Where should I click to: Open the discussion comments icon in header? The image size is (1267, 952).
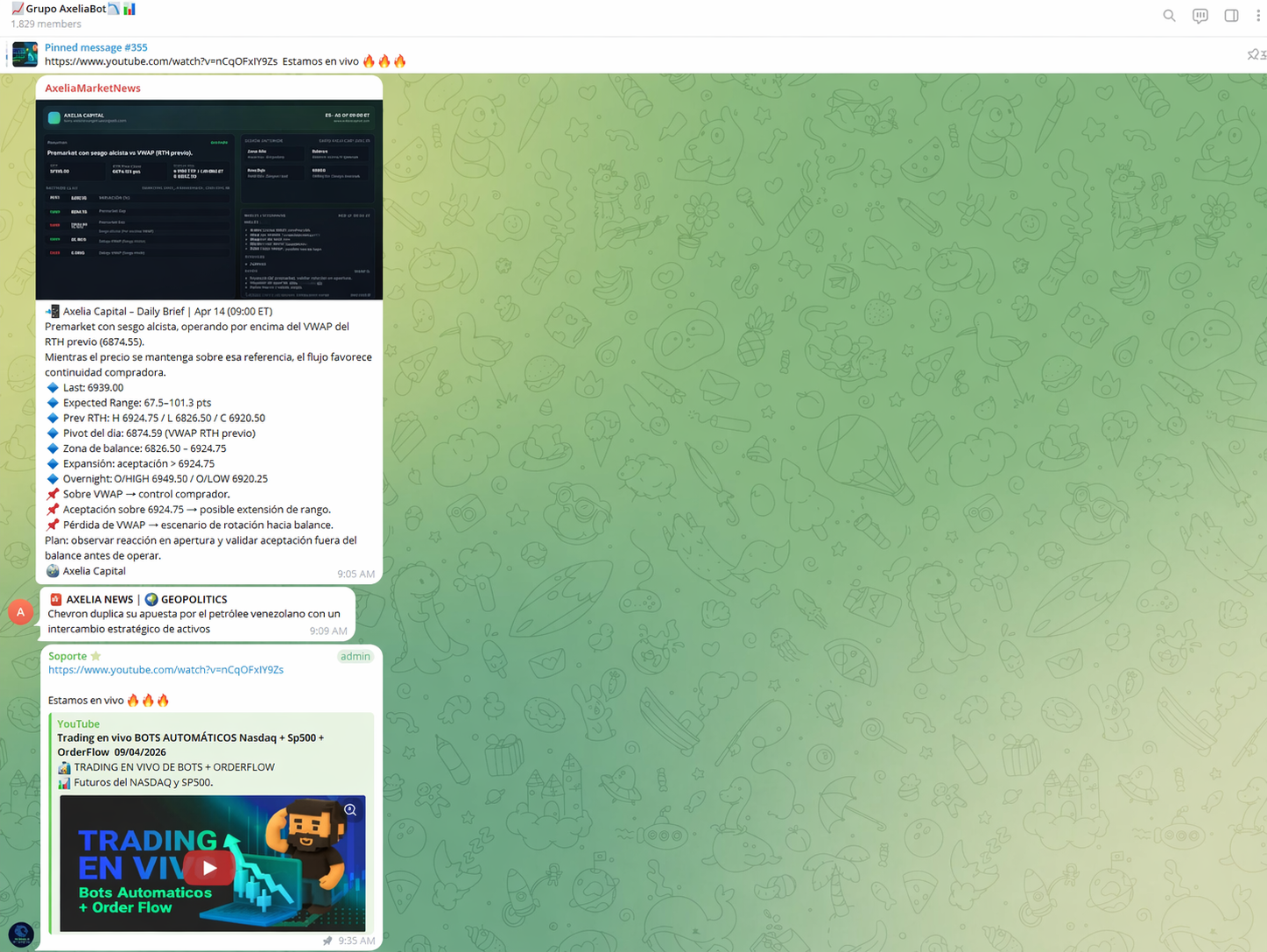(1200, 16)
